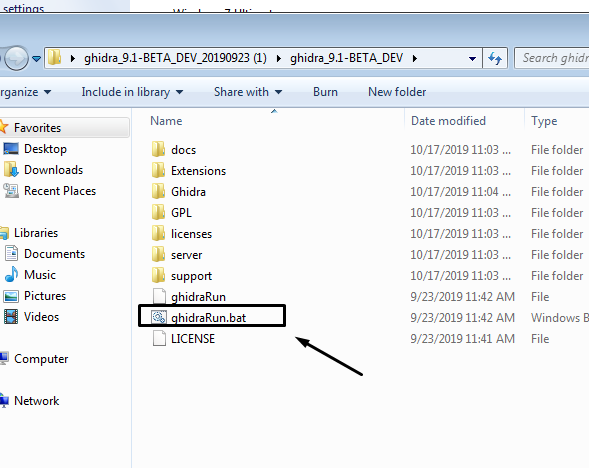Click the Ghidra folder icon
Image resolution: width=589 pixels, height=468 pixels.
158,191
